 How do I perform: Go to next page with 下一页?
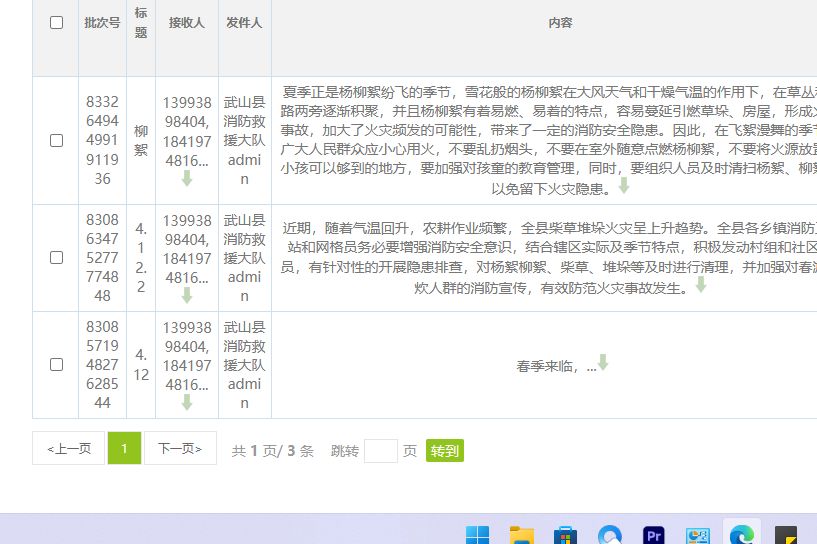click(180, 449)
